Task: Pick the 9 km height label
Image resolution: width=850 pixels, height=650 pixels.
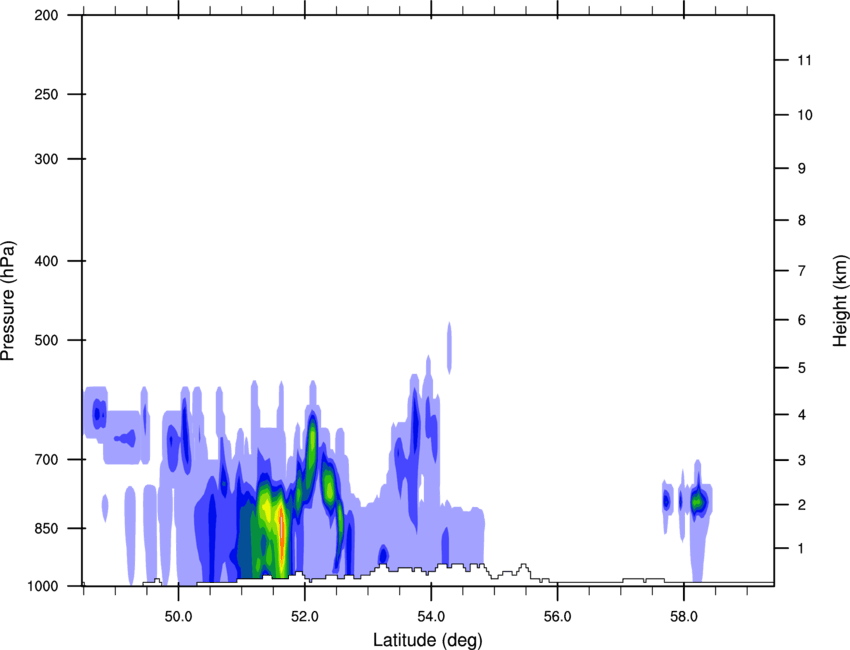Action: (801, 169)
